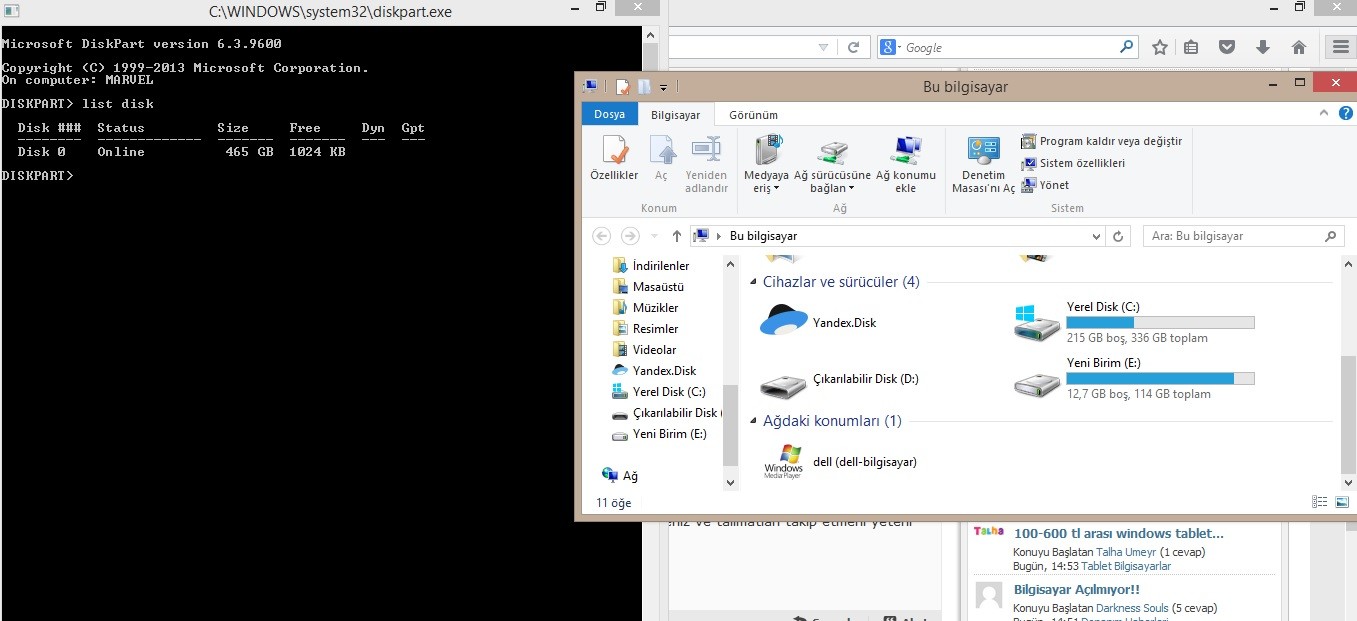Viewport: 1357px width, 621px height.
Task: Expand the address bar history dropdown
Action: (x=1096, y=236)
